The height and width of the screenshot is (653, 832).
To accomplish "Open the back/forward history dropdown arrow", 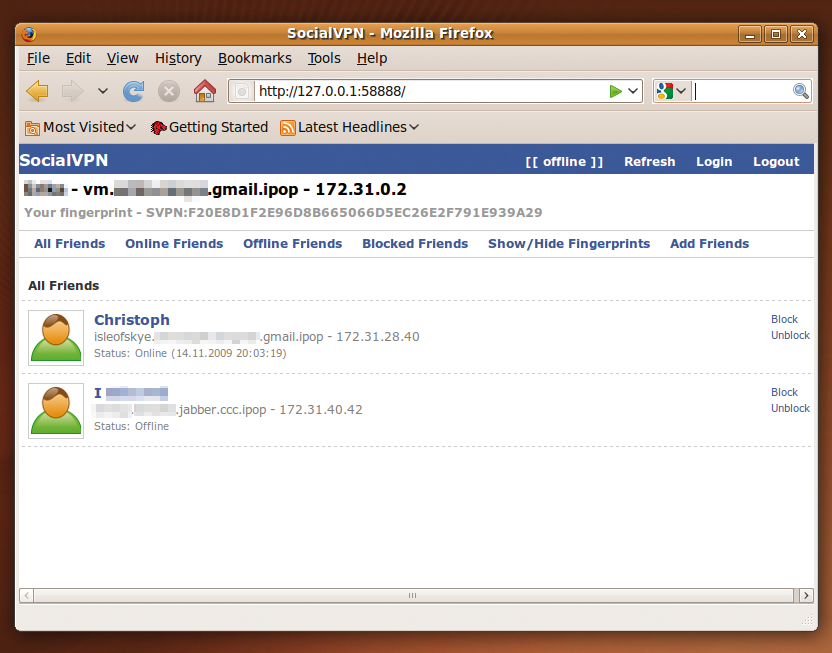I will (x=103, y=91).
